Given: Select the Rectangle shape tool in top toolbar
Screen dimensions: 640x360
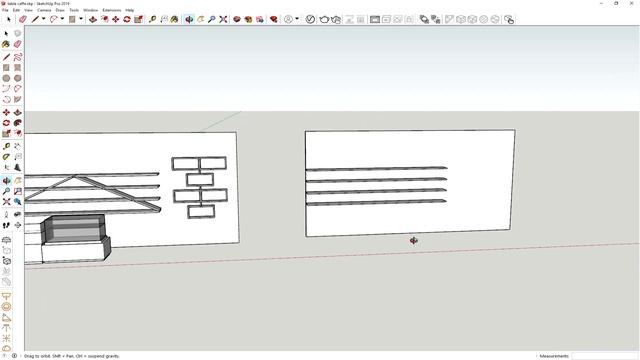Looking at the screenshot, I should (72, 19).
